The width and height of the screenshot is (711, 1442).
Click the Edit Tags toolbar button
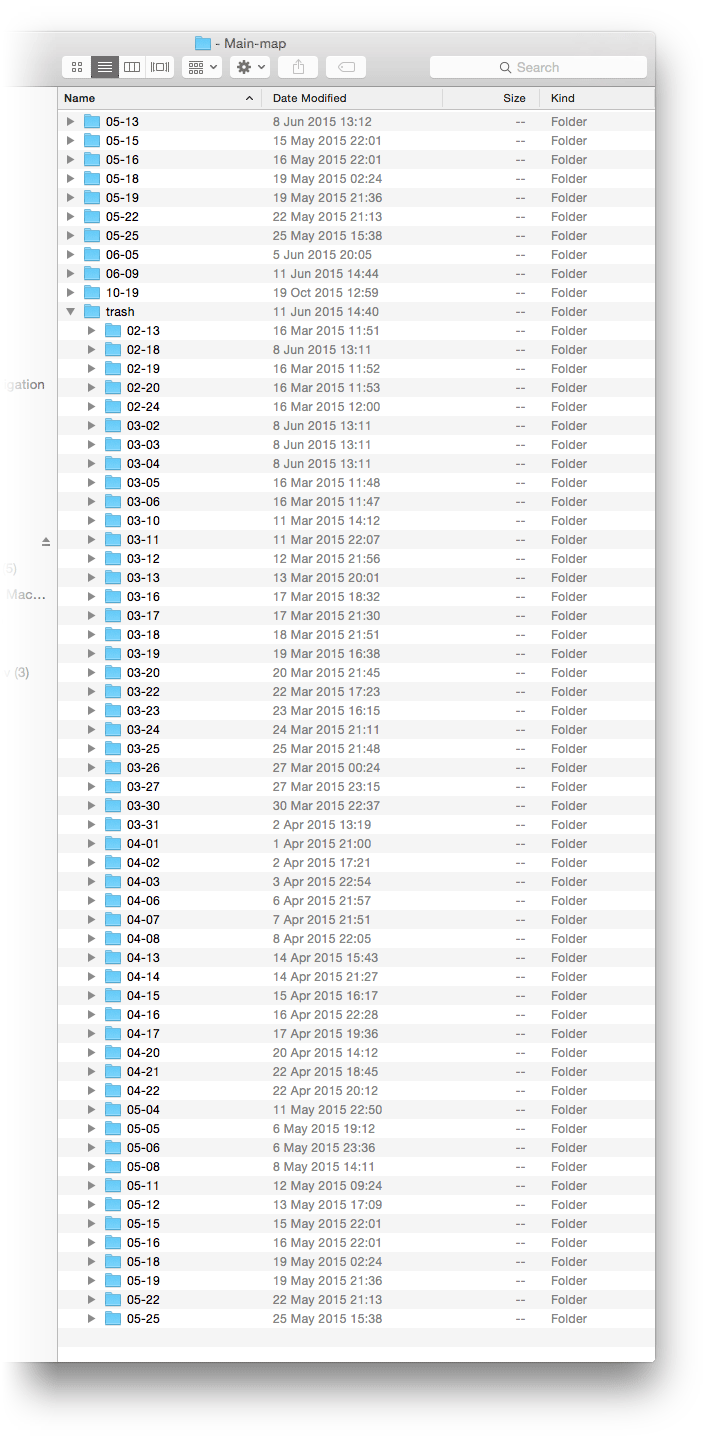[346, 67]
